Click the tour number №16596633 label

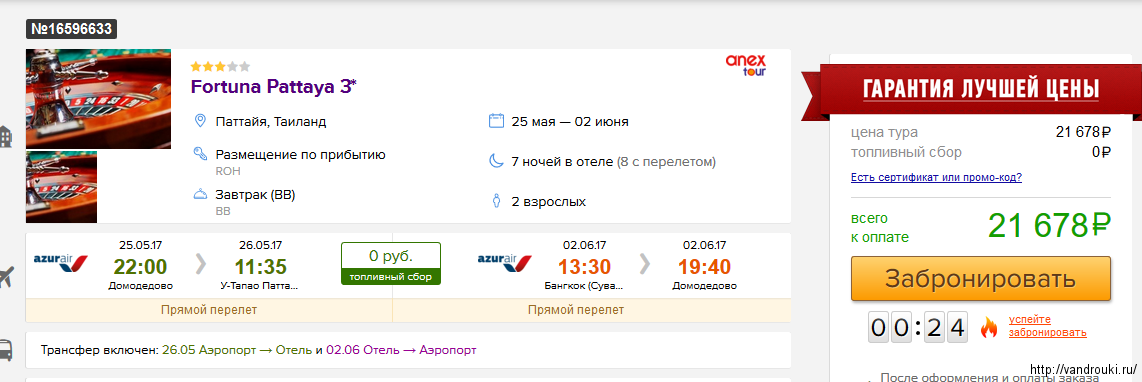point(72,29)
